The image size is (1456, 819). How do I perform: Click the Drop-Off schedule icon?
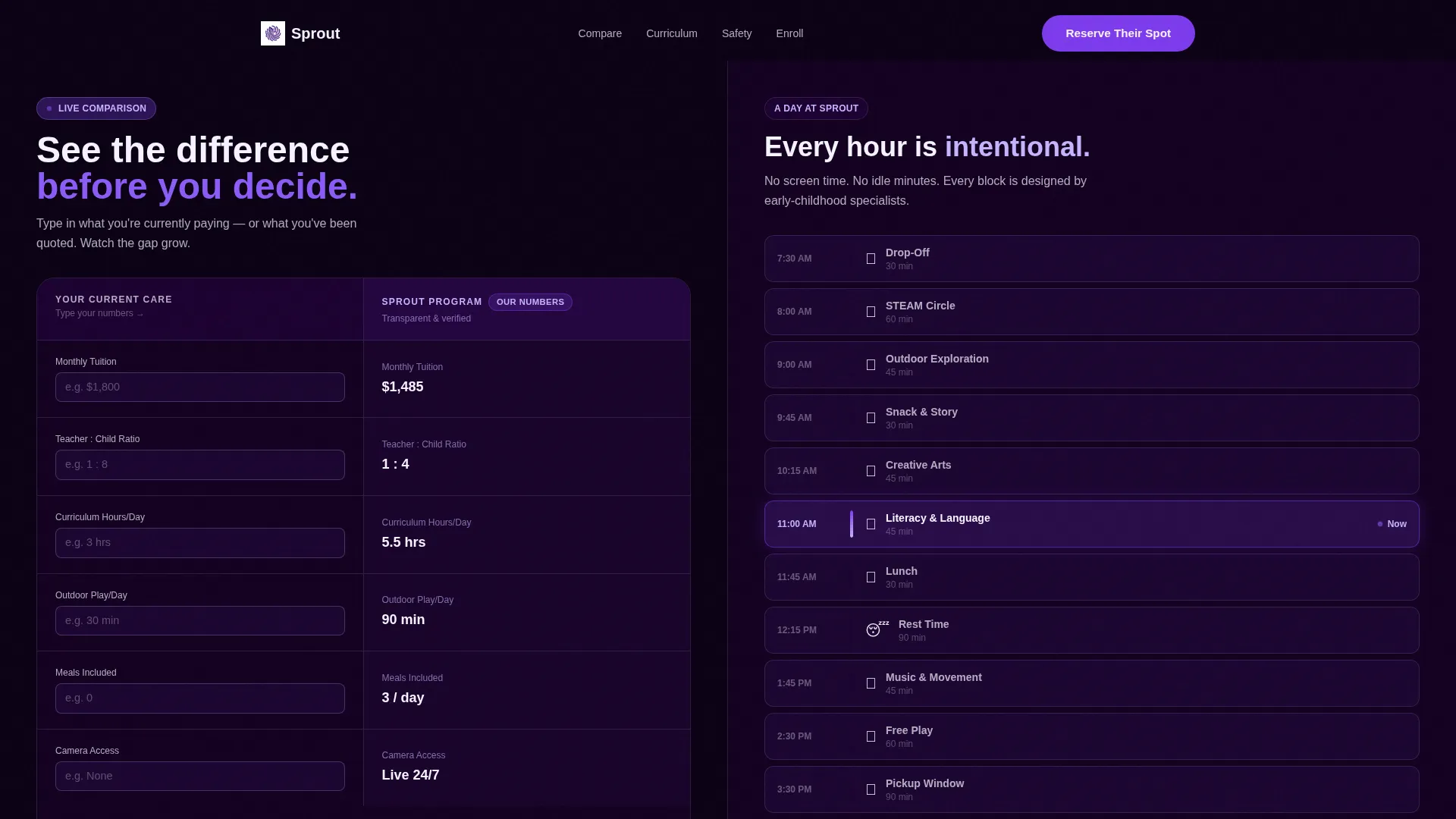point(871,259)
